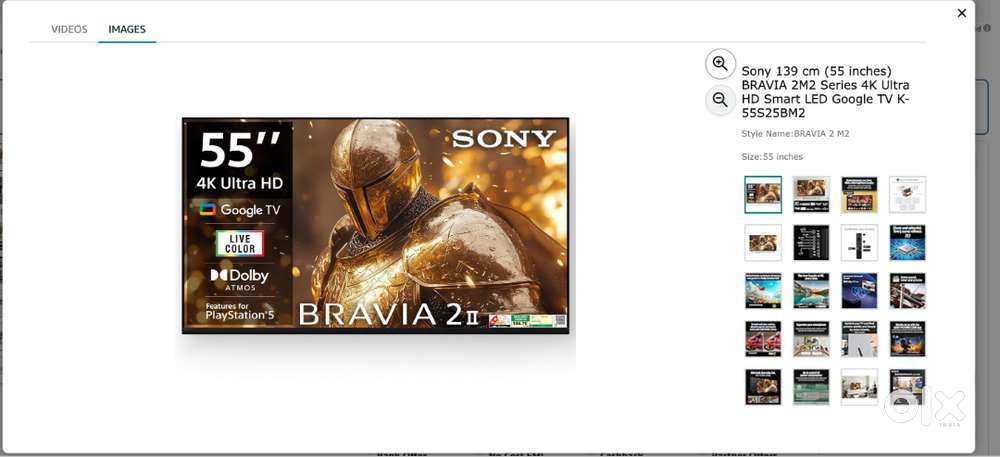Close the image viewer popup
Image resolution: width=1000 pixels, height=457 pixels.
(962, 13)
